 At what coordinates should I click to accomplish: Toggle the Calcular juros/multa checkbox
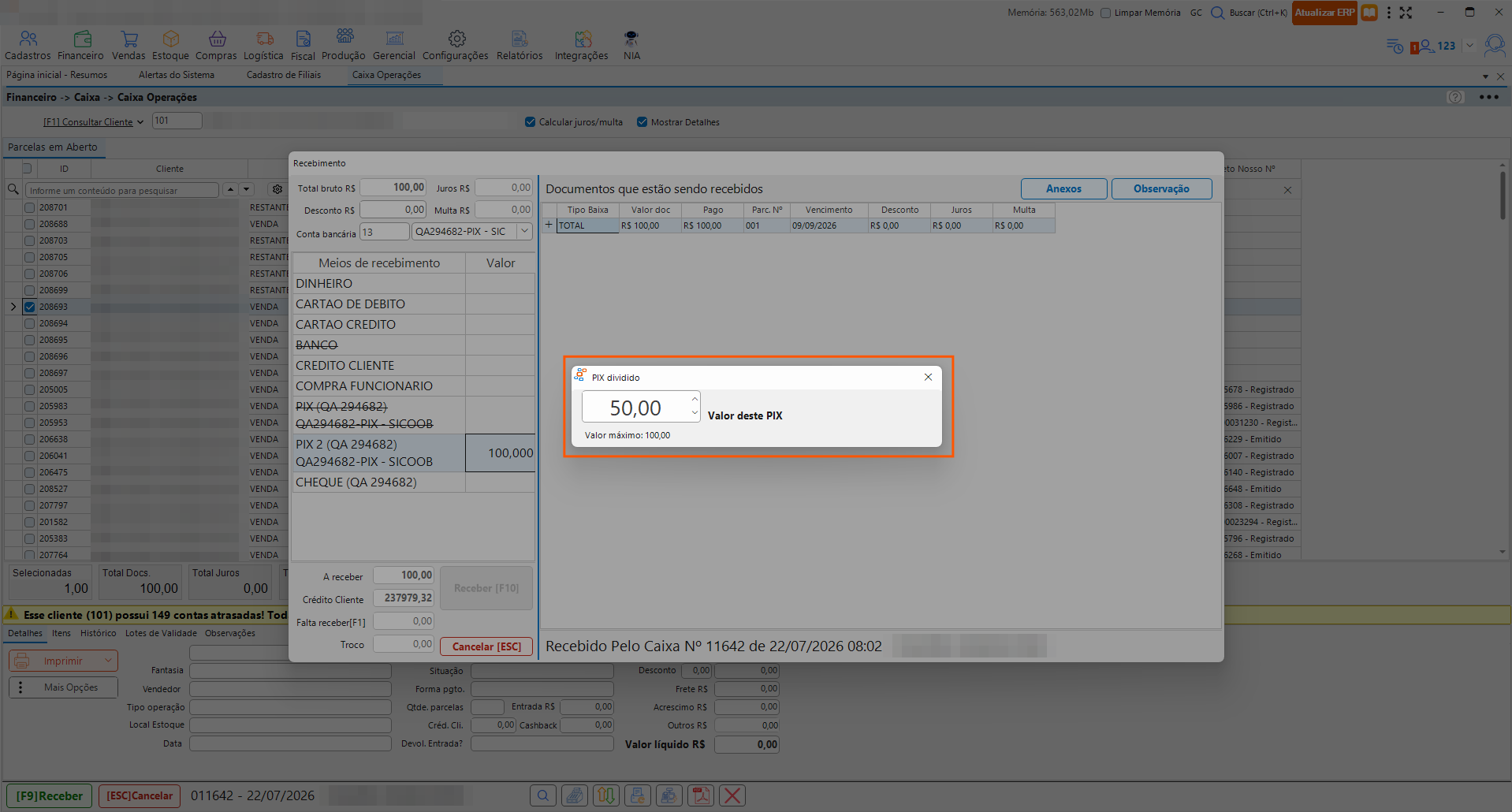[x=530, y=122]
